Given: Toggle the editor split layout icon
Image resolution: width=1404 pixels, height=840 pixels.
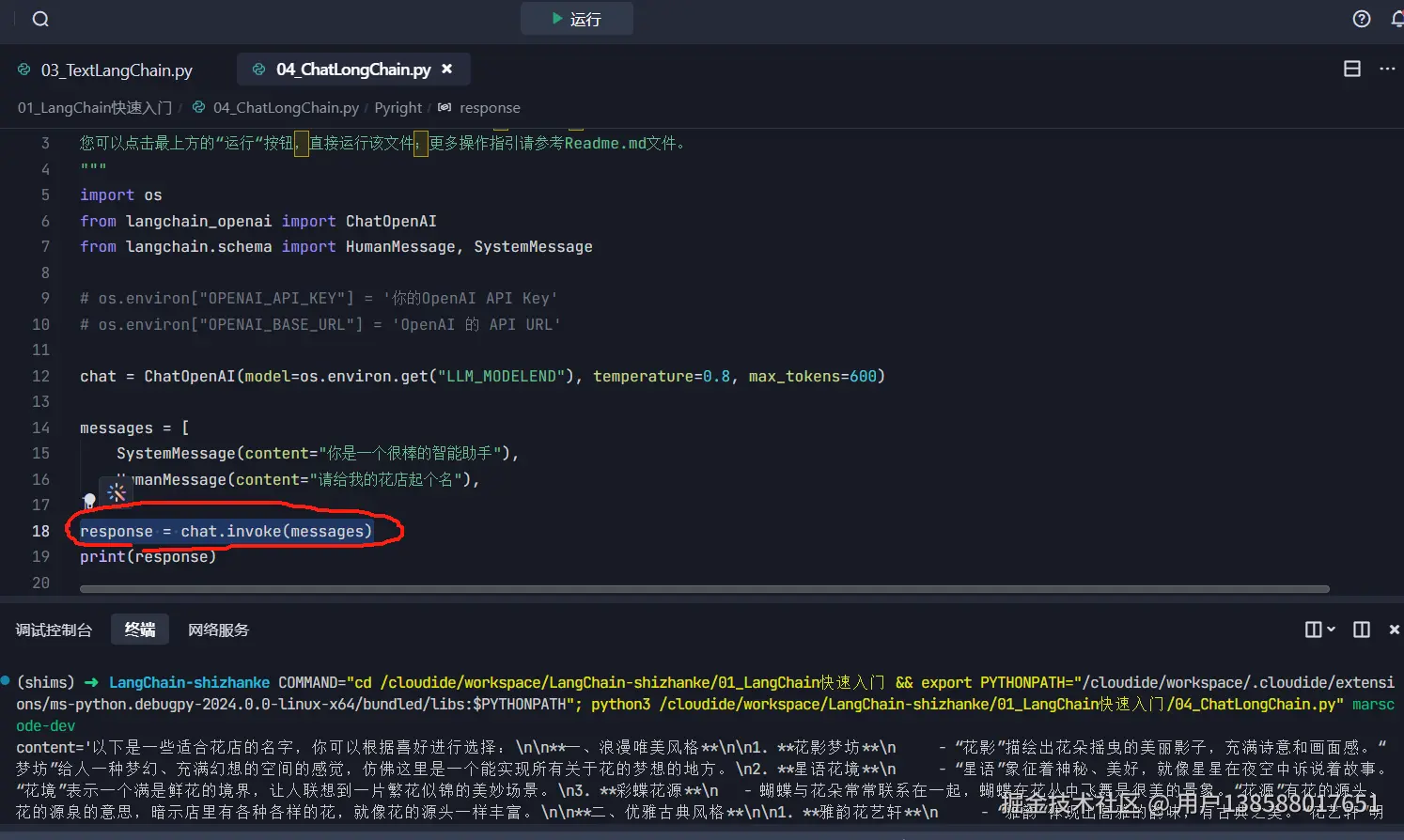Looking at the screenshot, I should click(x=1352, y=69).
